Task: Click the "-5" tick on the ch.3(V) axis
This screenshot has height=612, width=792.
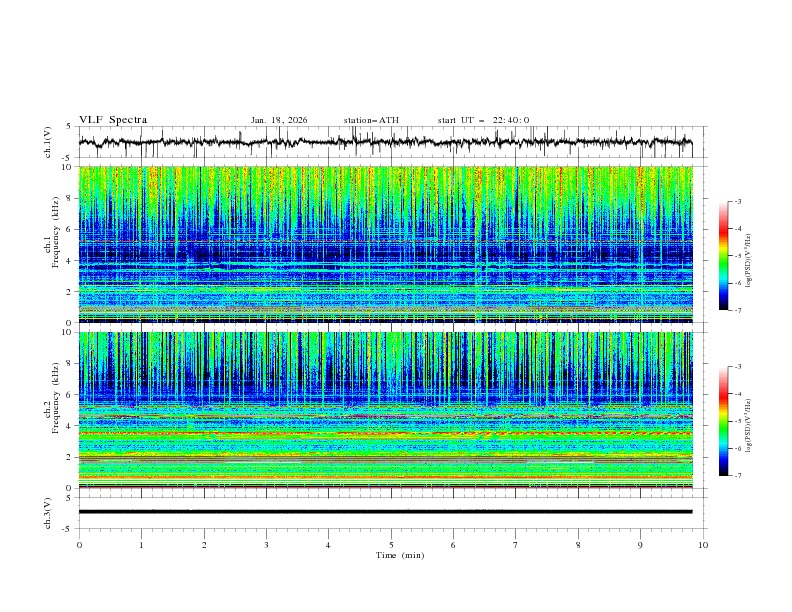Action: (x=68, y=529)
